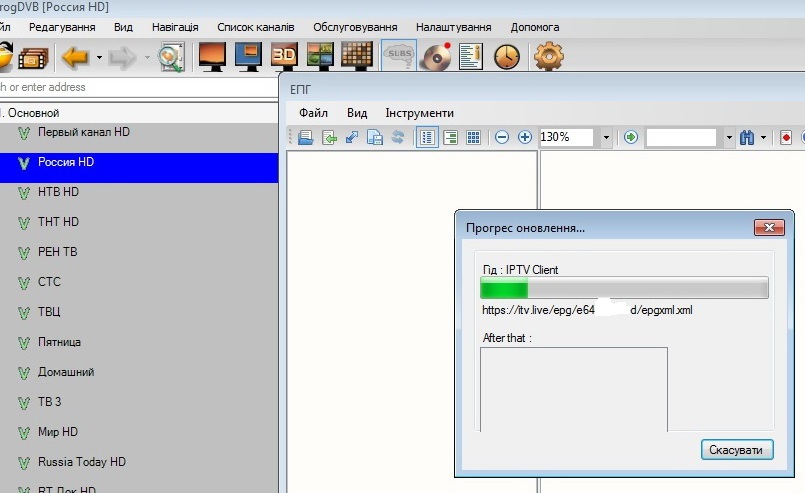Toggle the list view mode button

pos(427,137)
